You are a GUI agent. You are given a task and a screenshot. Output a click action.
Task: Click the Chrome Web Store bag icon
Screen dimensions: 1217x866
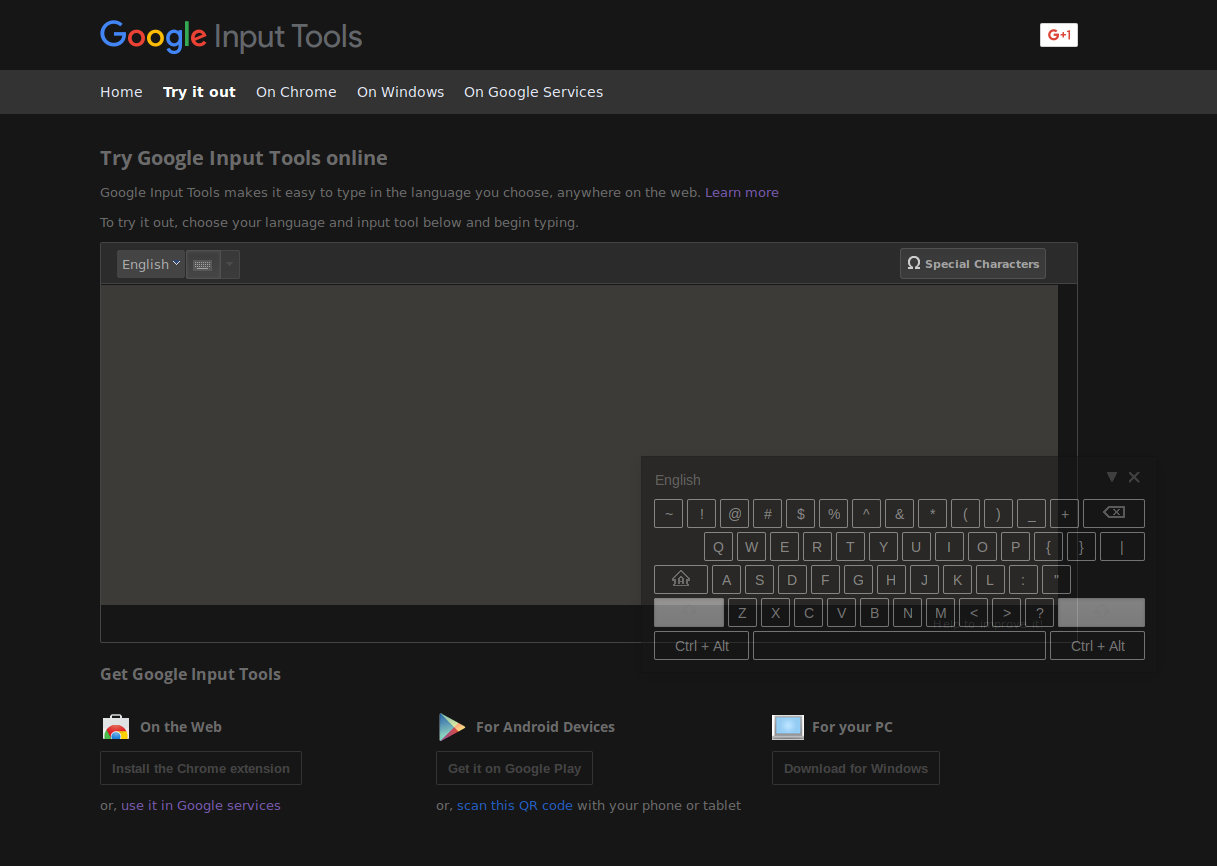(x=116, y=727)
